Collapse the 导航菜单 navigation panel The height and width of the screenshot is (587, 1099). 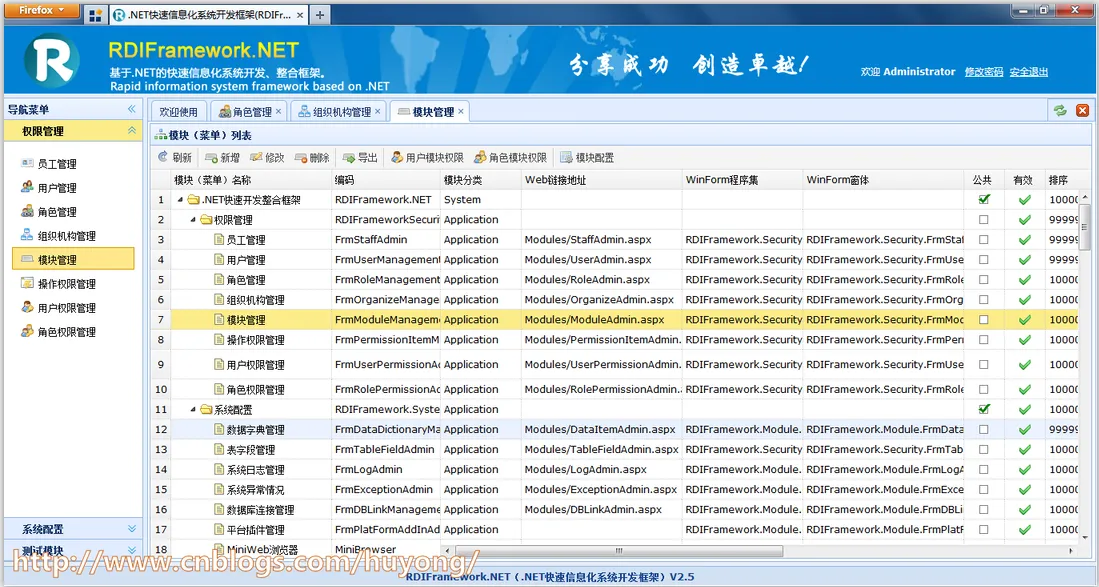click(132, 109)
